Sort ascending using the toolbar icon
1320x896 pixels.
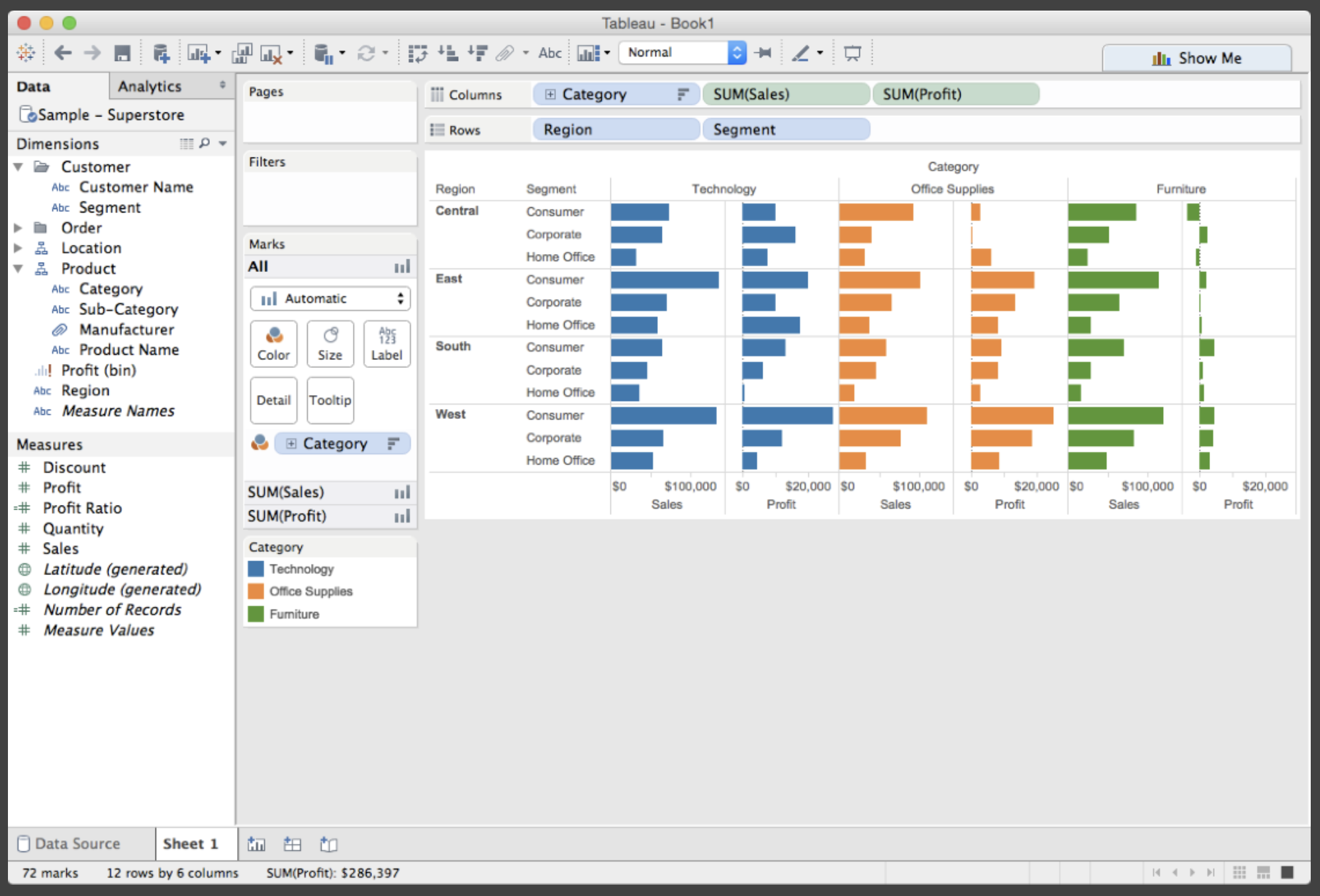448,53
